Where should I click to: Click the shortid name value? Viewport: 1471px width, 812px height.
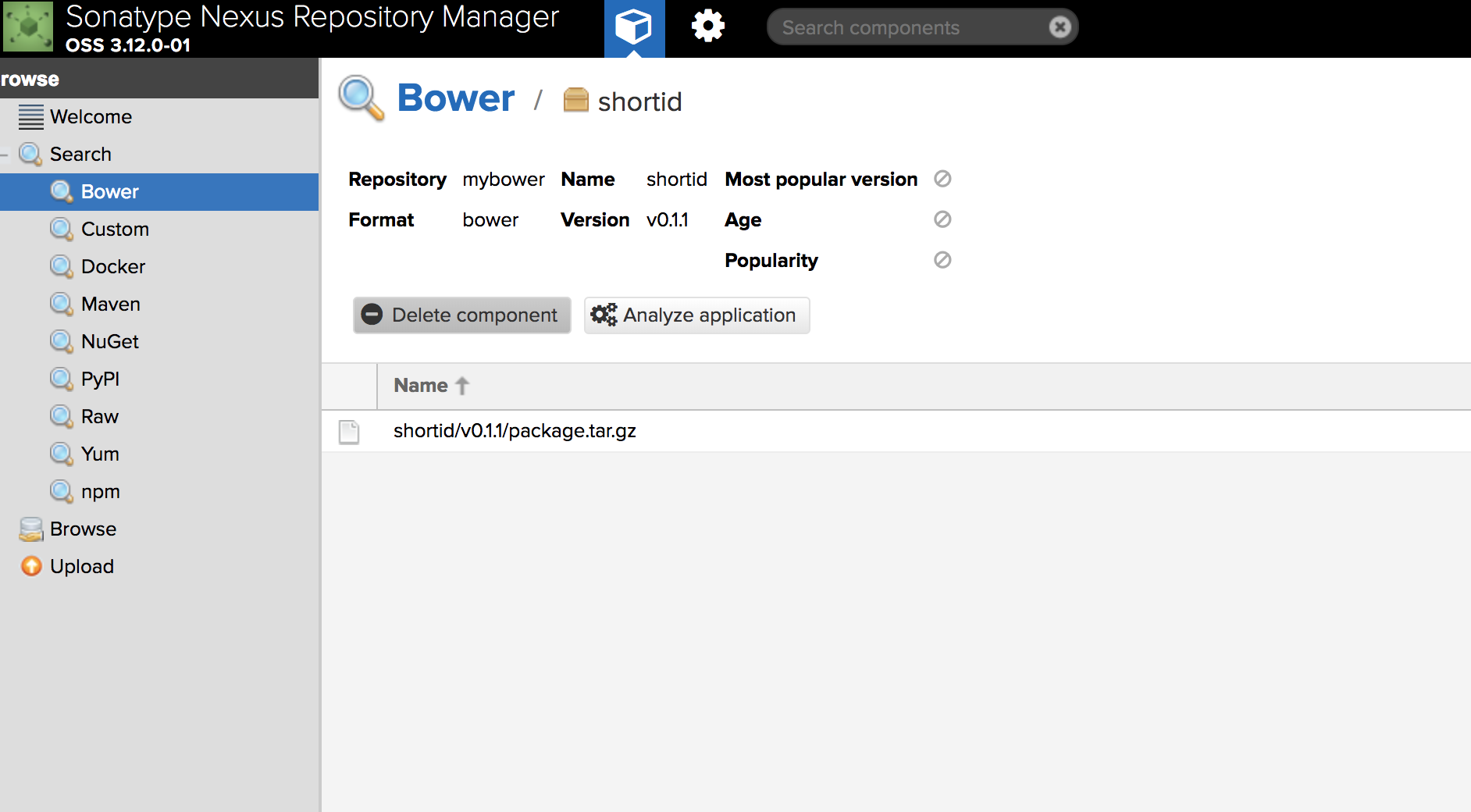tap(676, 180)
